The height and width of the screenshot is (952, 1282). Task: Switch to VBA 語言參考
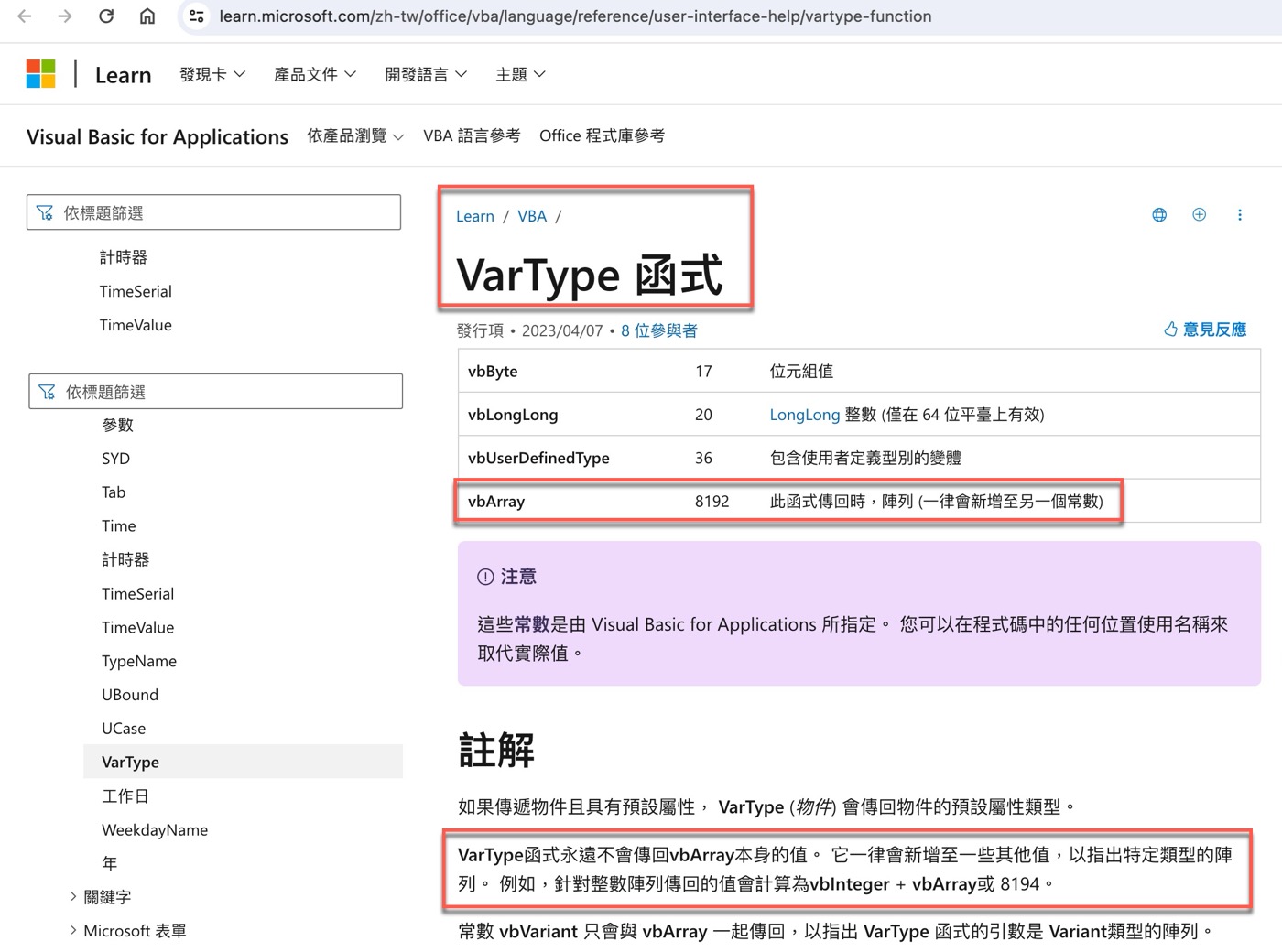point(472,135)
